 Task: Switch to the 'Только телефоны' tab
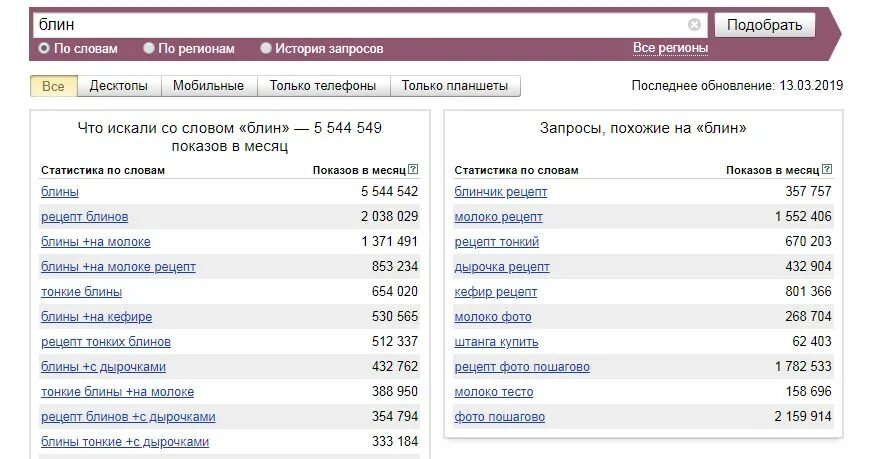[x=323, y=86]
